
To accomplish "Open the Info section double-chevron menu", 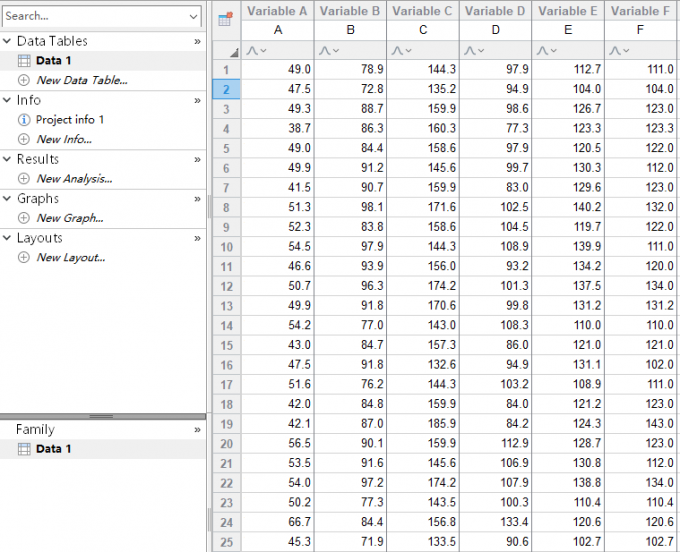I will coord(197,101).
